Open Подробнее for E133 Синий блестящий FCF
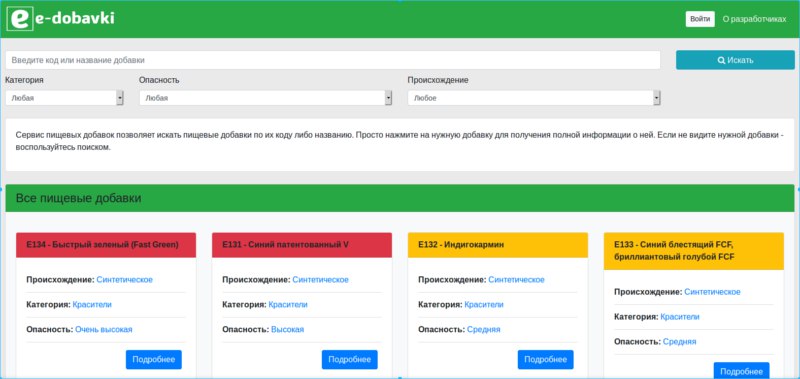This screenshot has height=379, width=800. [x=741, y=371]
